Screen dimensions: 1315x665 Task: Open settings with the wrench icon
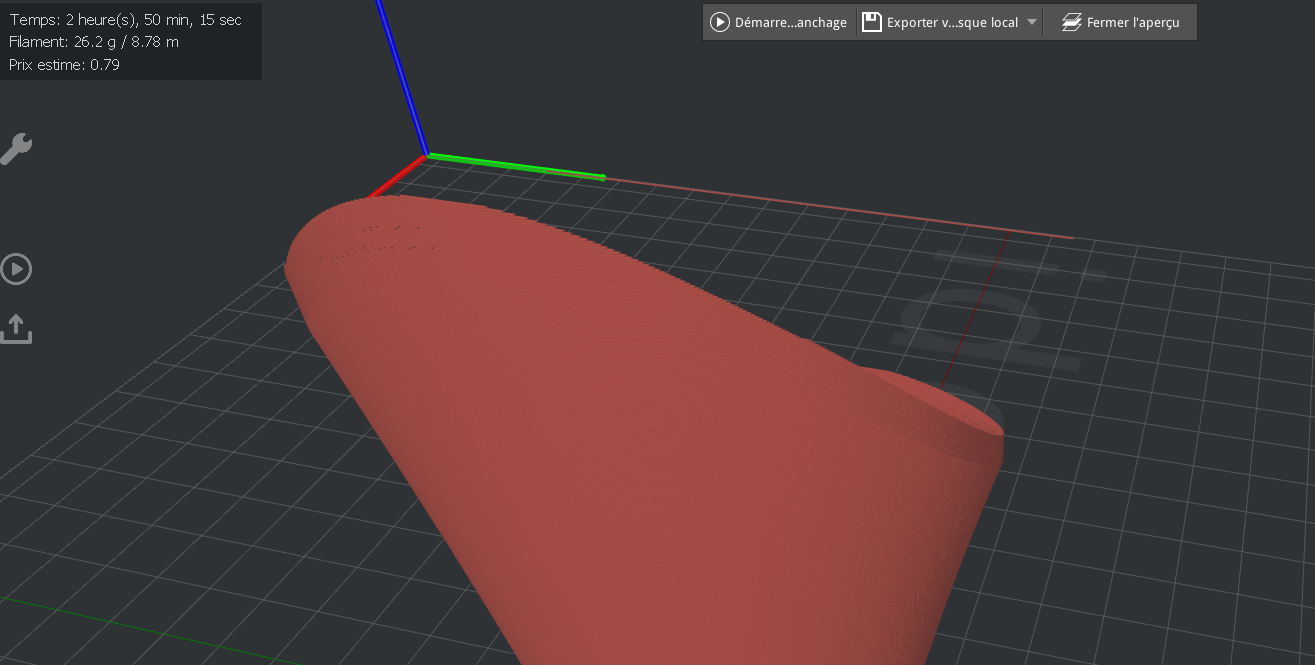[15, 149]
